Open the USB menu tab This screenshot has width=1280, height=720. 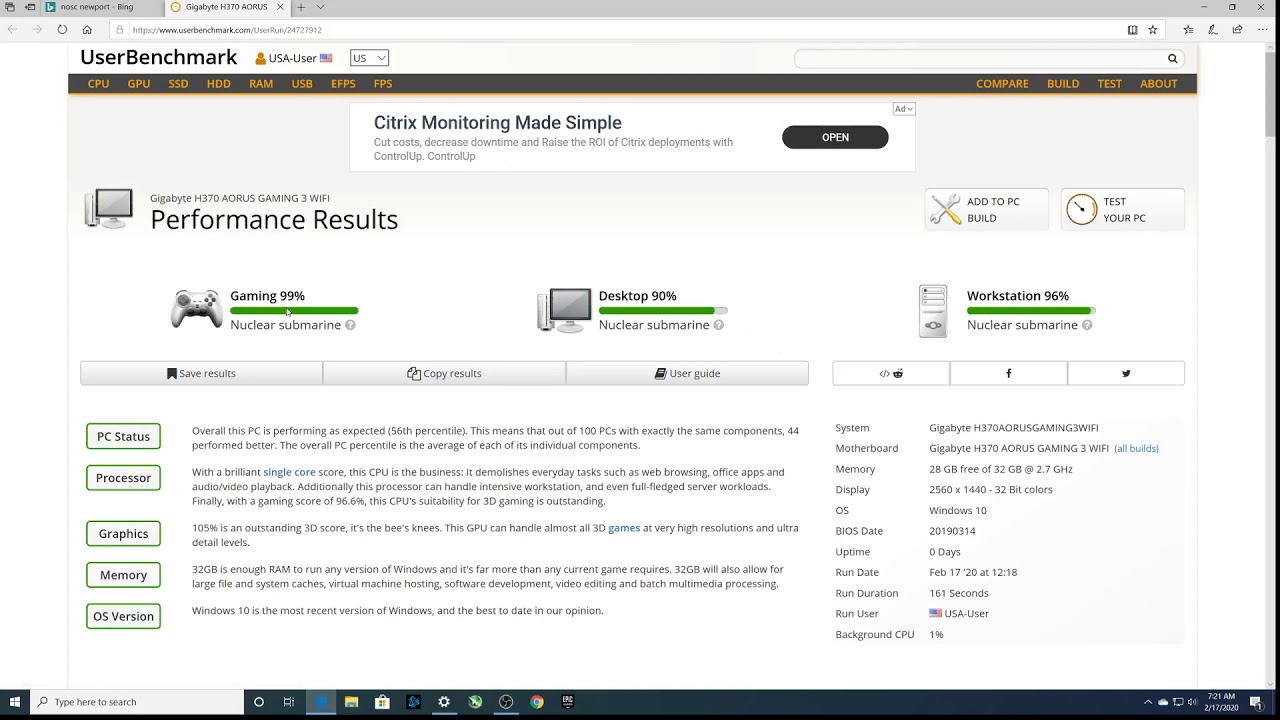point(302,84)
